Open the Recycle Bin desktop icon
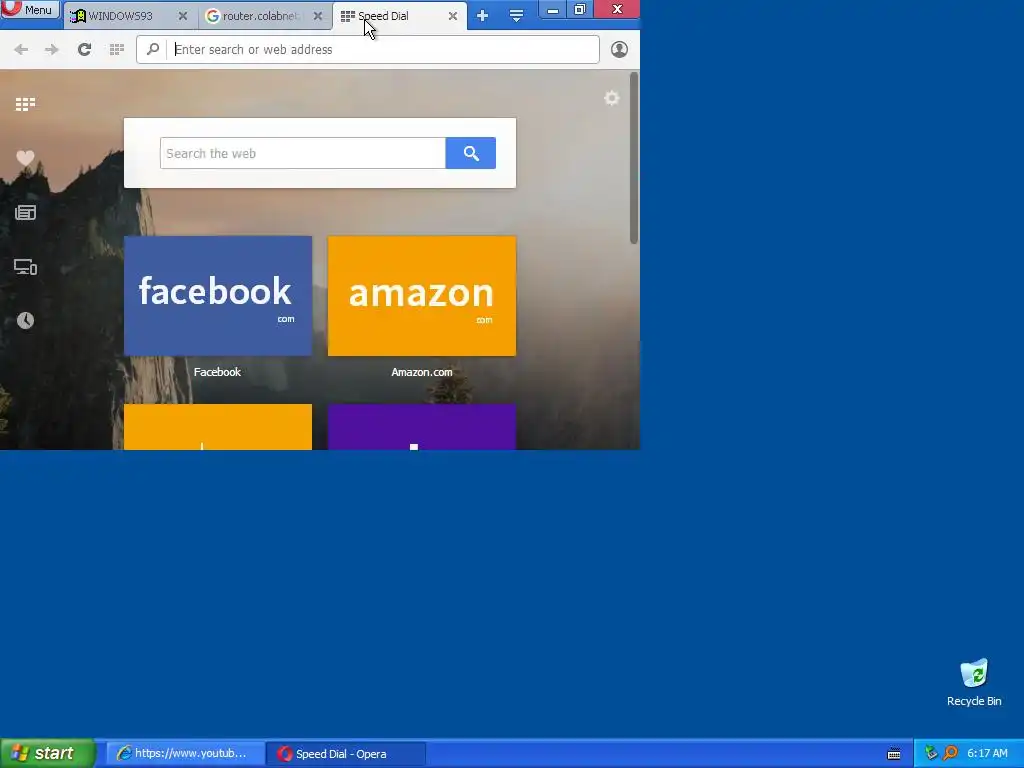The width and height of the screenshot is (1024, 768). pos(974,683)
